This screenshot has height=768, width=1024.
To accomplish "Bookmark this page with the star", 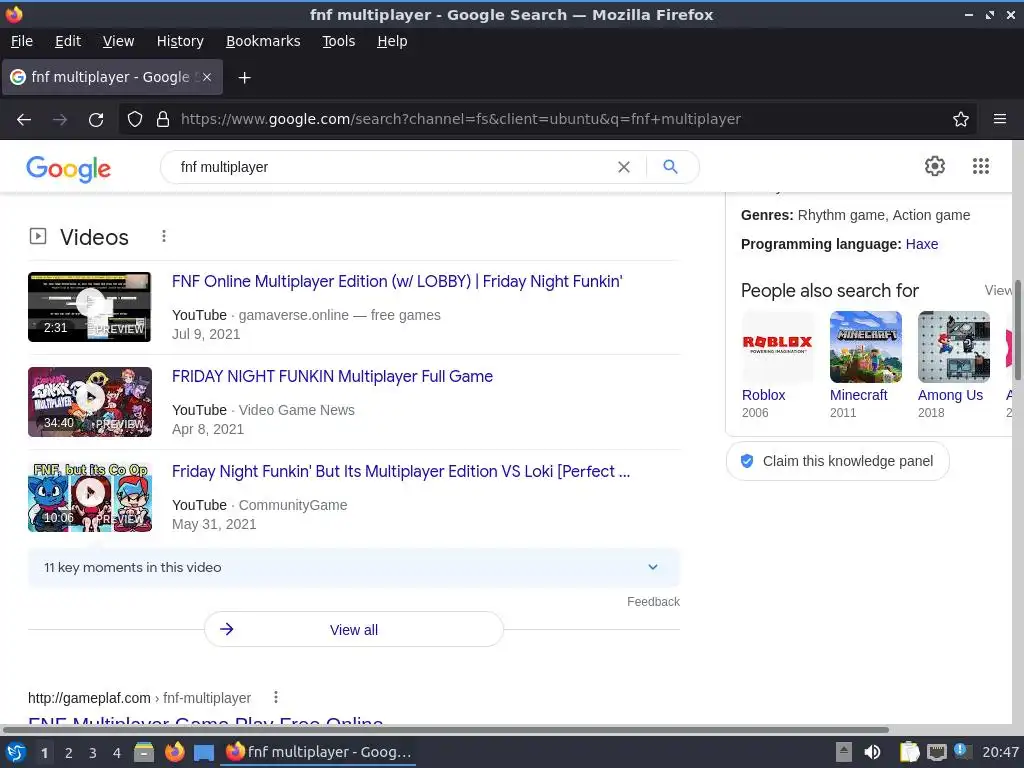I will click(961, 119).
